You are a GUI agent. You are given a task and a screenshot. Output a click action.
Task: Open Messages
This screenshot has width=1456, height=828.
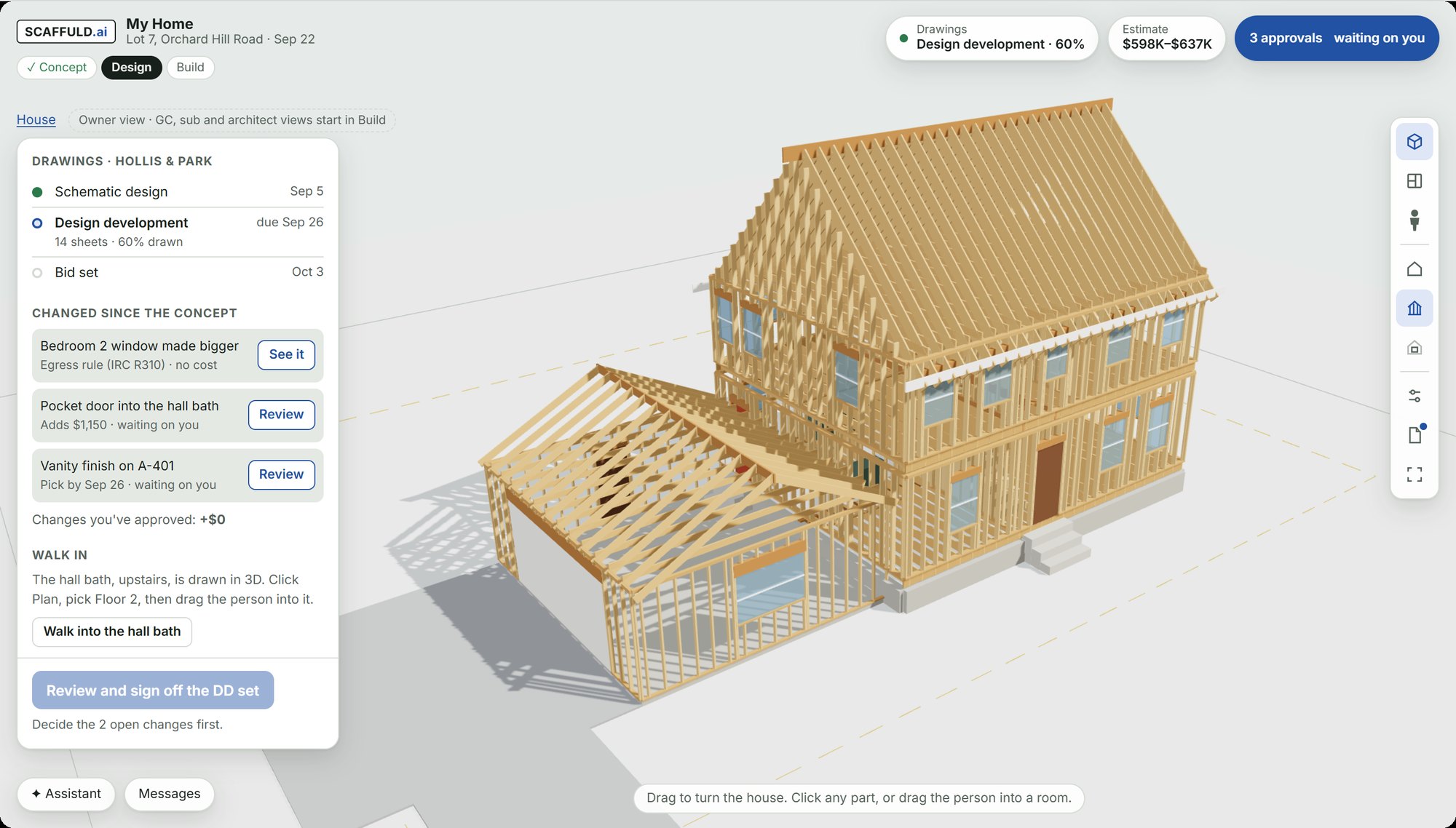(169, 794)
